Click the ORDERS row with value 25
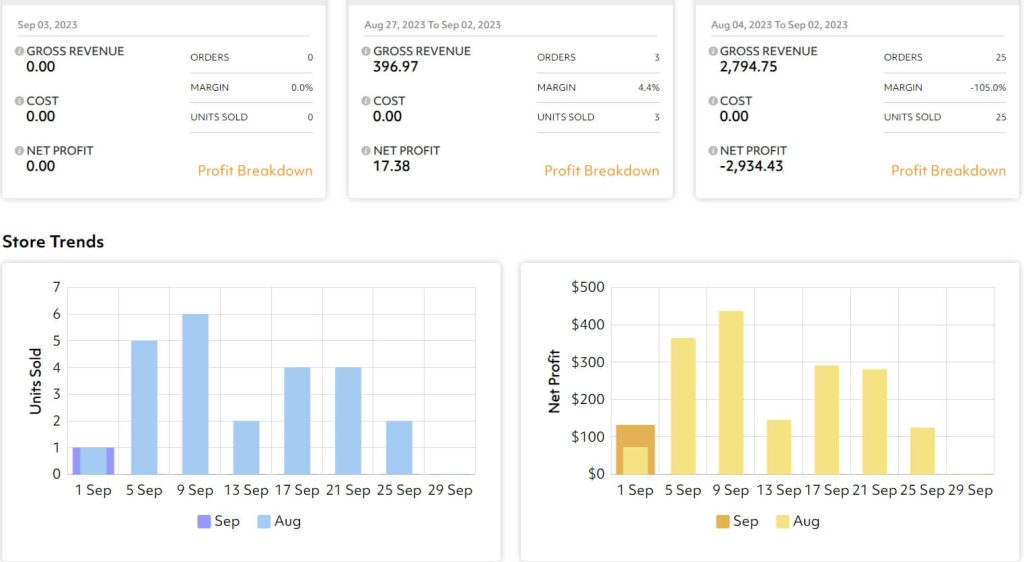1024x562 pixels. pyautogui.click(x=945, y=57)
